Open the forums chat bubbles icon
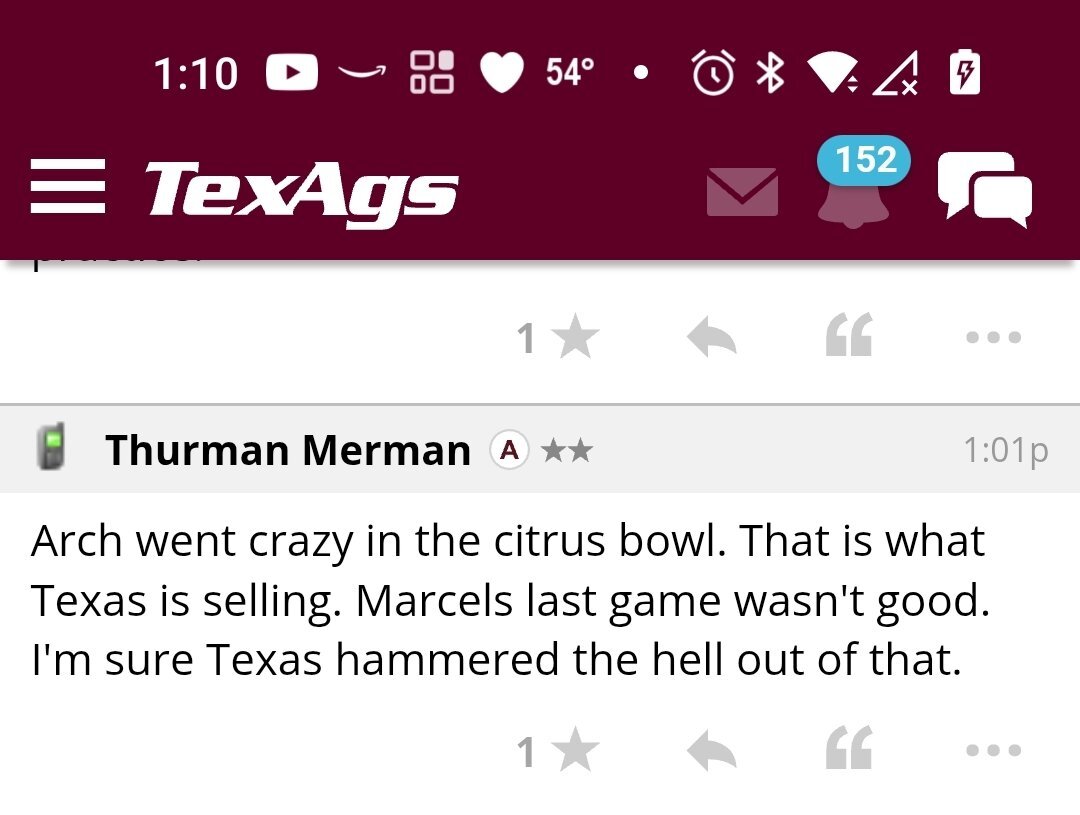The height and width of the screenshot is (815, 1080). tap(984, 189)
